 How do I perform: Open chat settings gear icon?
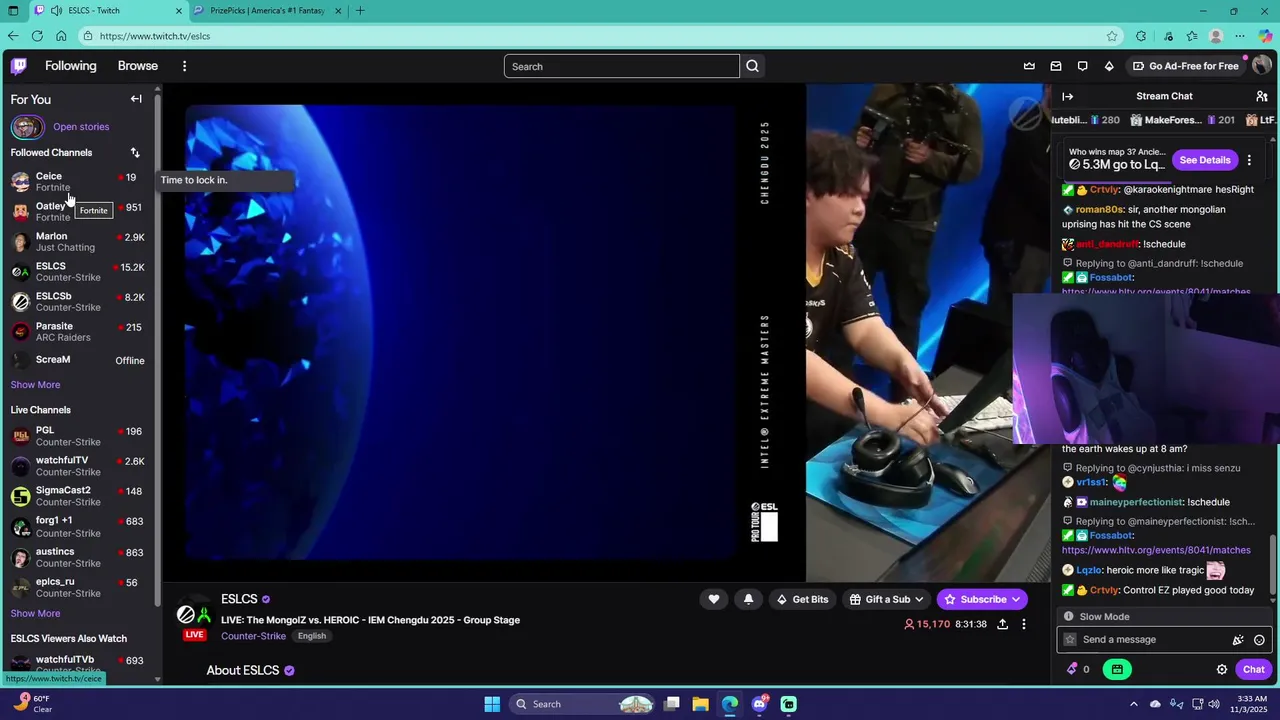(1222, 669)
